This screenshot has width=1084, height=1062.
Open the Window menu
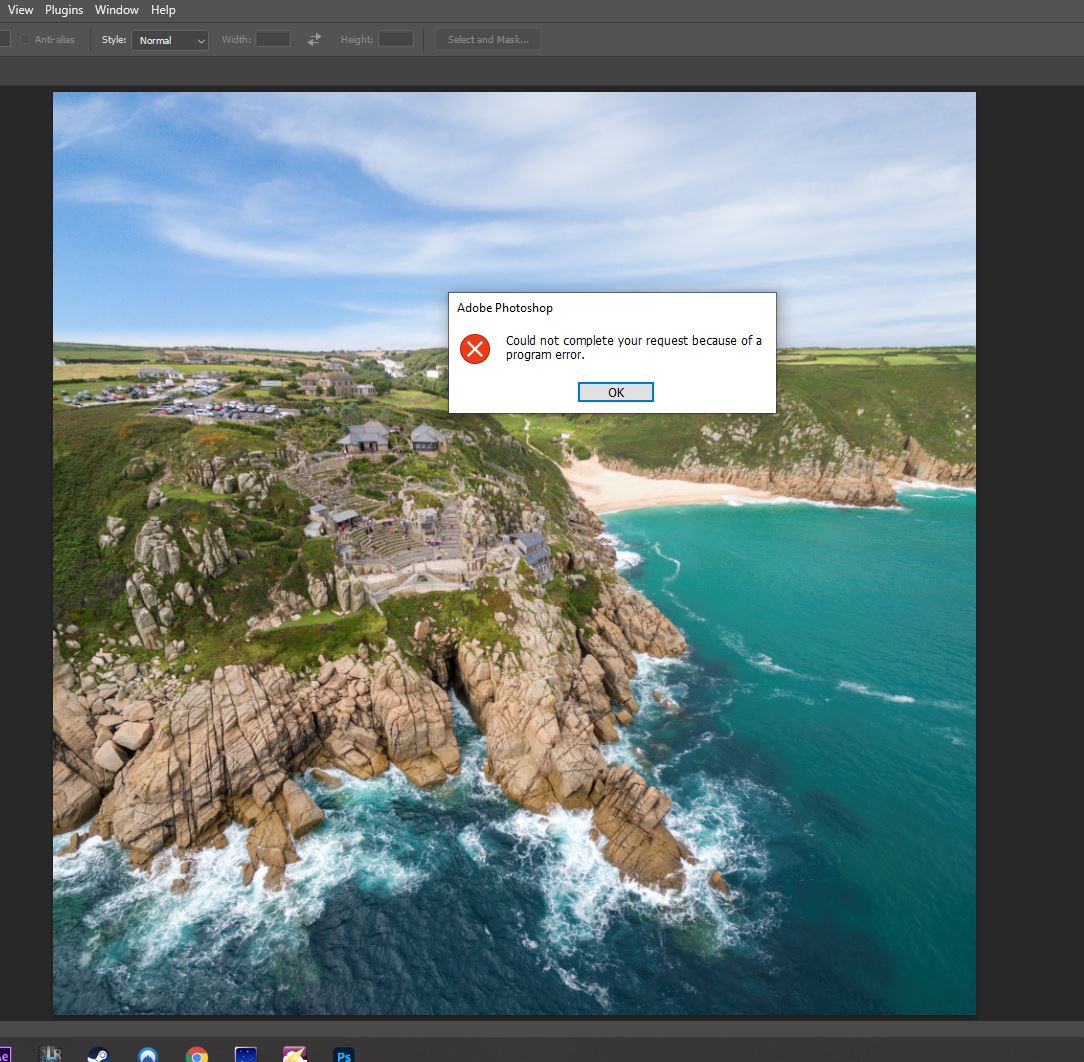(117, 10)
